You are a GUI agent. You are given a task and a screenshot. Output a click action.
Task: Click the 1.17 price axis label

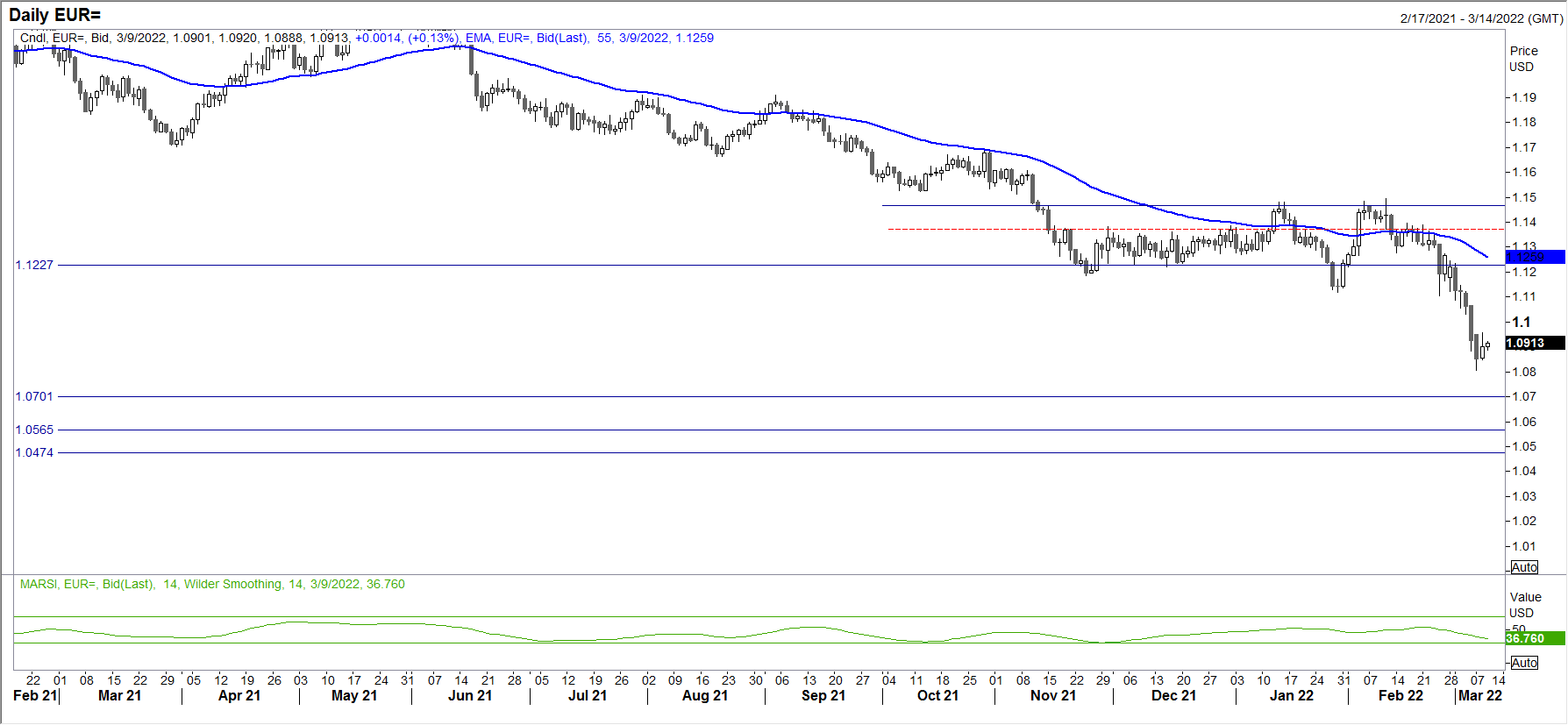[x=1524, y=147]
